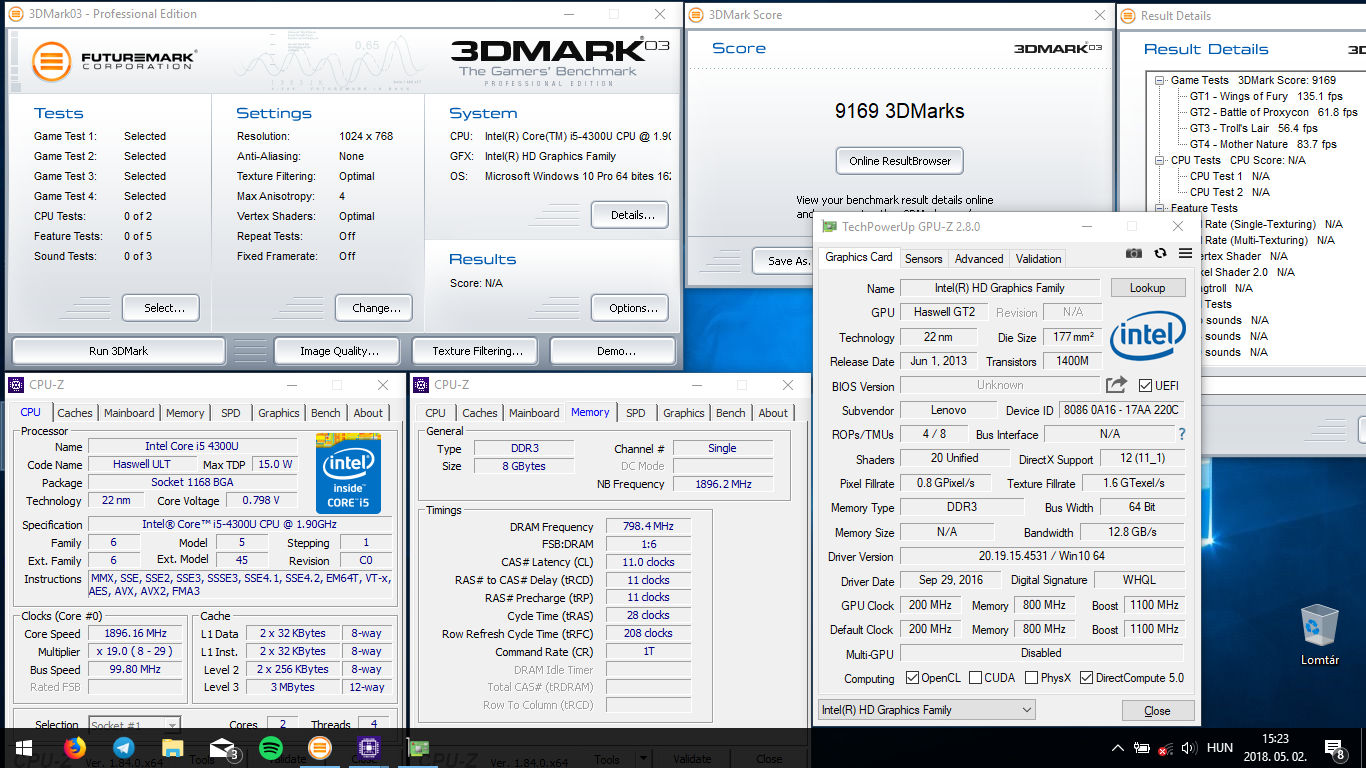
Task: Click the Select... tests button
Action: tap(161, 308)
